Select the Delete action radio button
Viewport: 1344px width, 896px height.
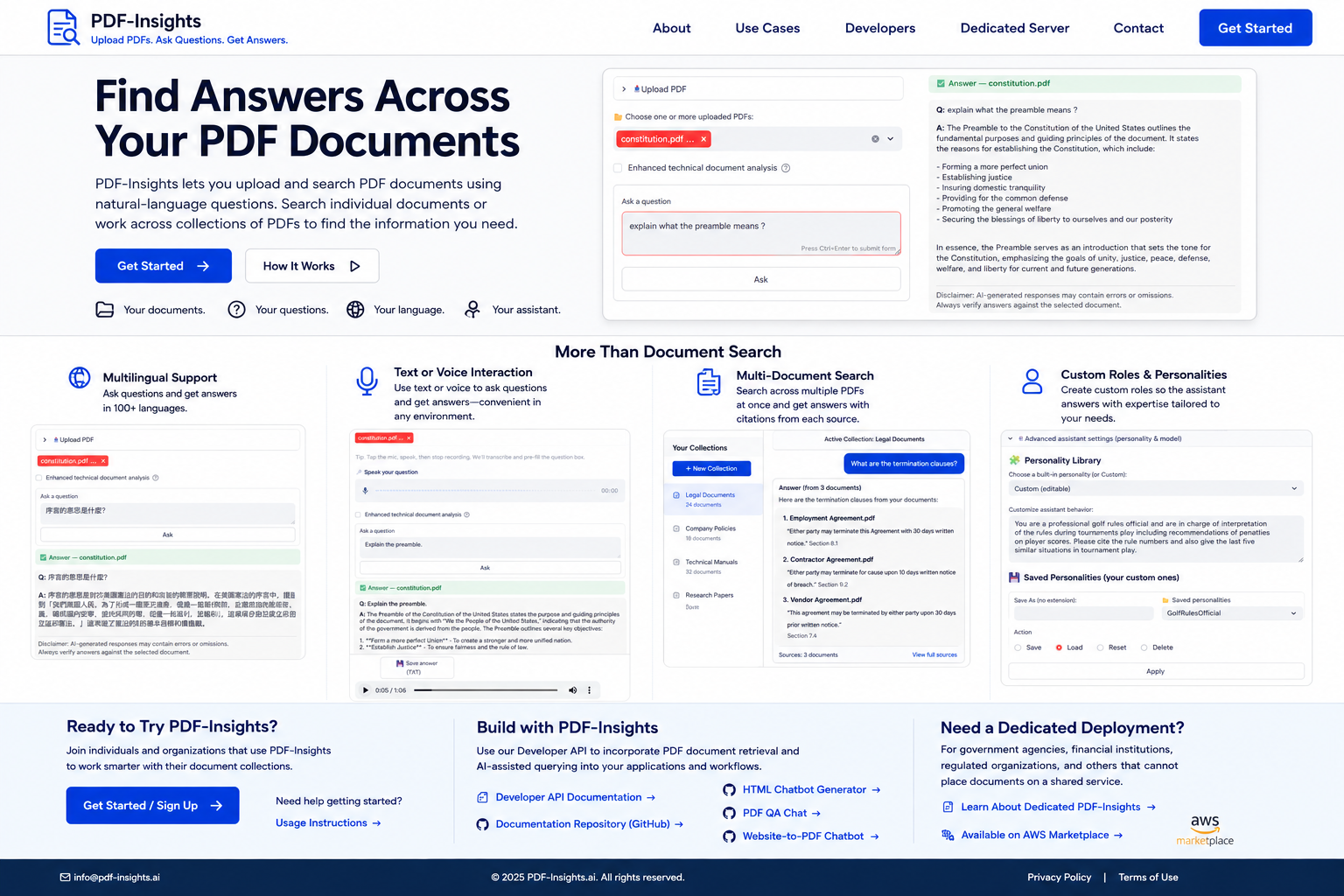coord(1144,647)
